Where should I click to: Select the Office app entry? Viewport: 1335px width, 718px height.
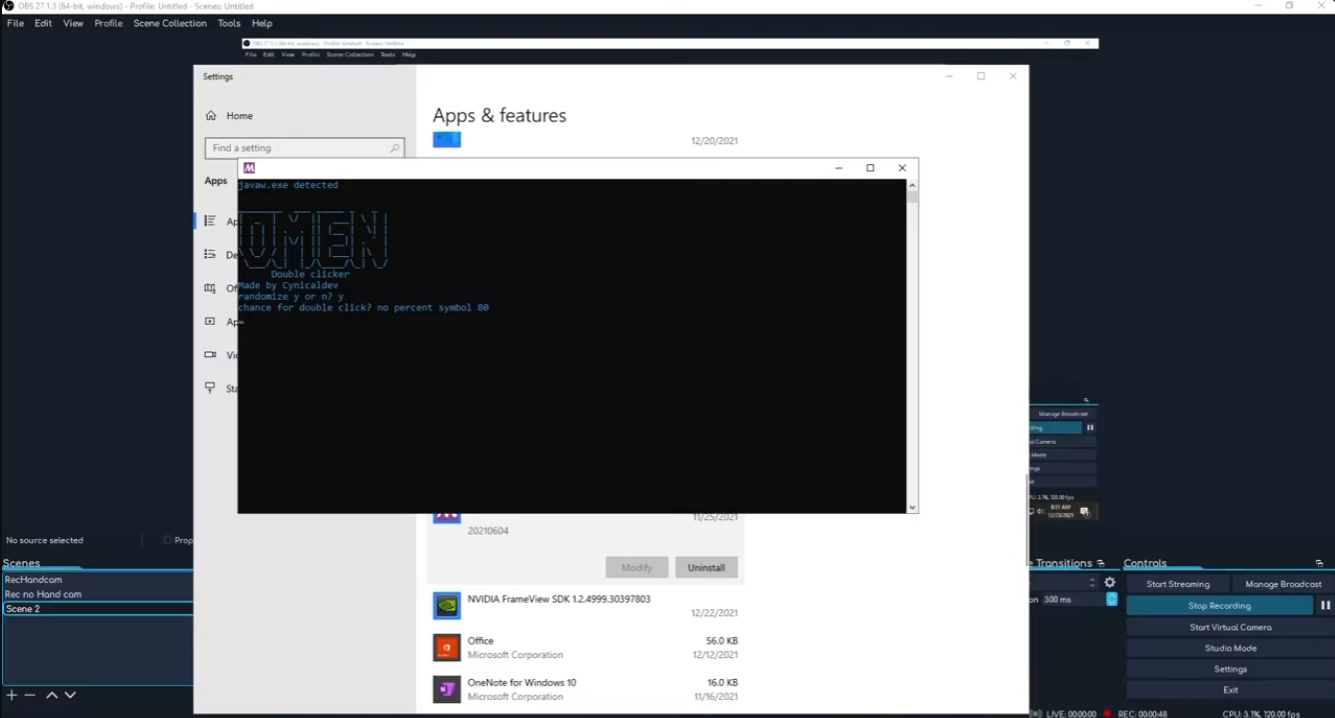coord(586,647)
